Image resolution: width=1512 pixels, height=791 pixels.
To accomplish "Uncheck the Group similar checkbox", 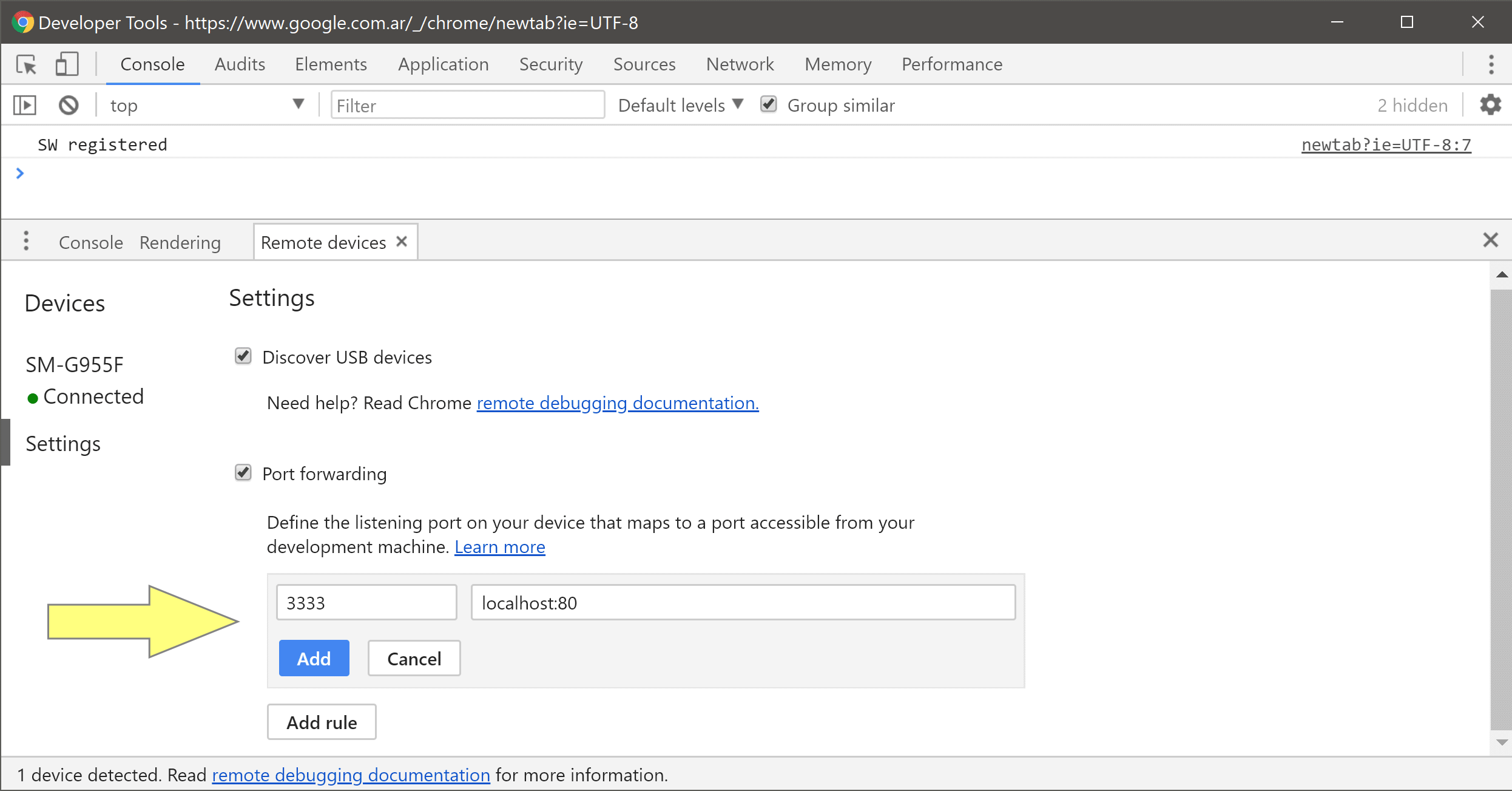I will tap(768, 104).
